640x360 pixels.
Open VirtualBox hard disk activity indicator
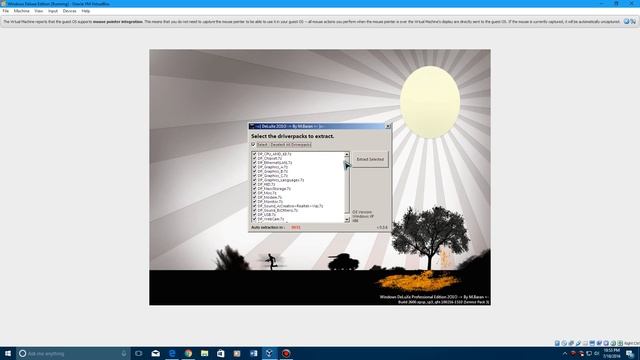557,343
